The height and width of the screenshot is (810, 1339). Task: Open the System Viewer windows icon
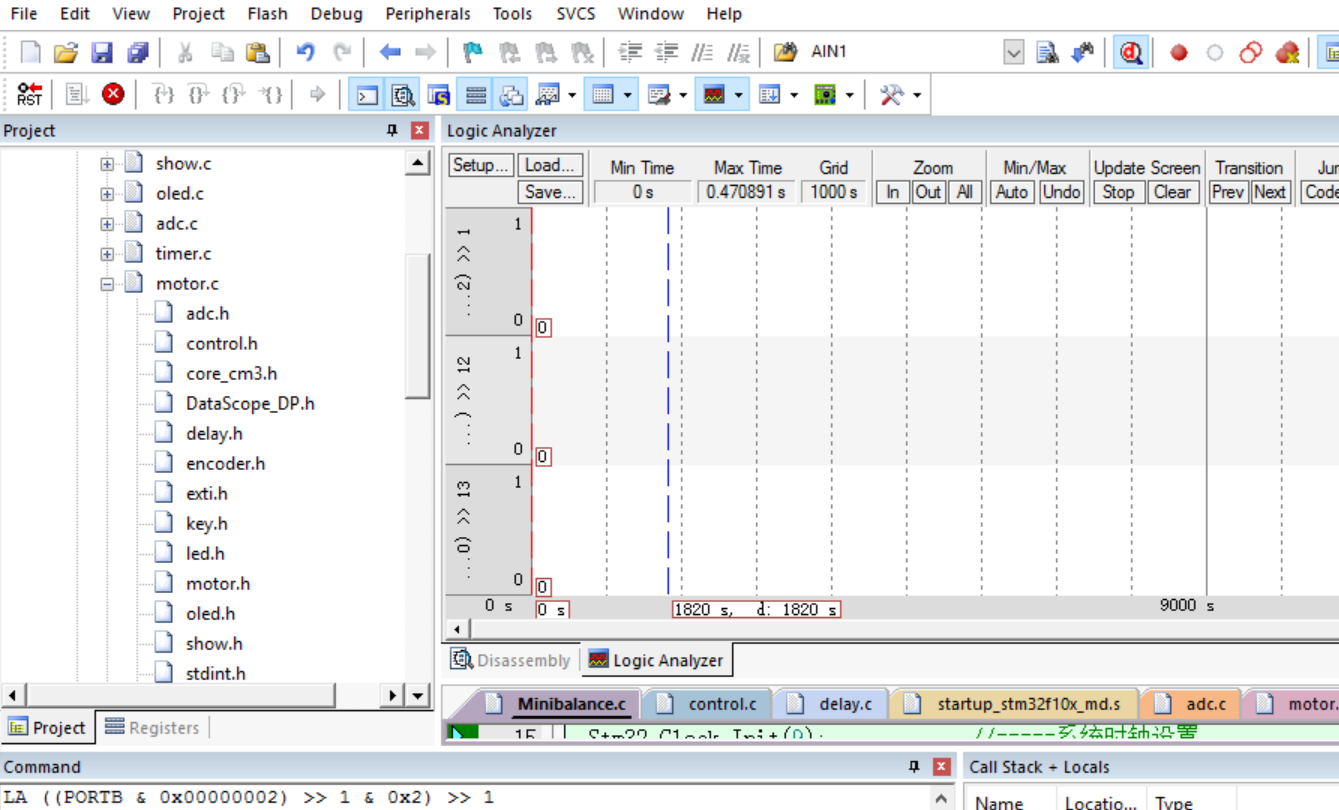tap(825, 95)
